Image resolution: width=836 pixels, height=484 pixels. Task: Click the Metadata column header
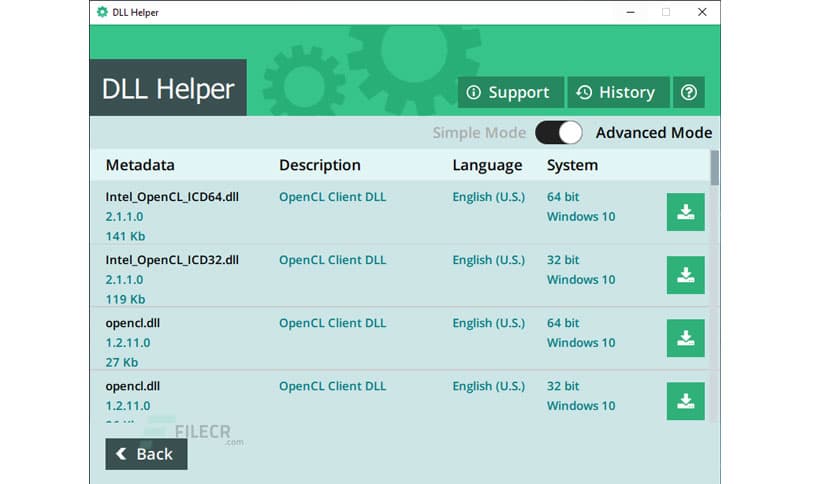[x=140, y=165]
